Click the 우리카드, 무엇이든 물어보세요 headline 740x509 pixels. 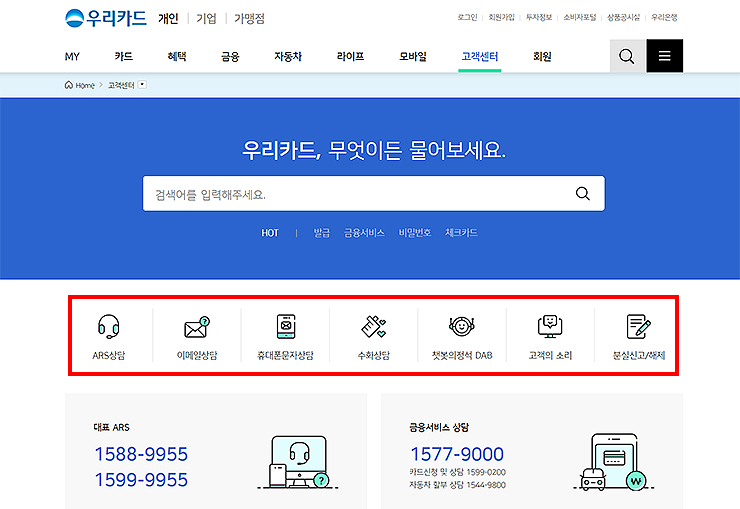coord(374,150)
